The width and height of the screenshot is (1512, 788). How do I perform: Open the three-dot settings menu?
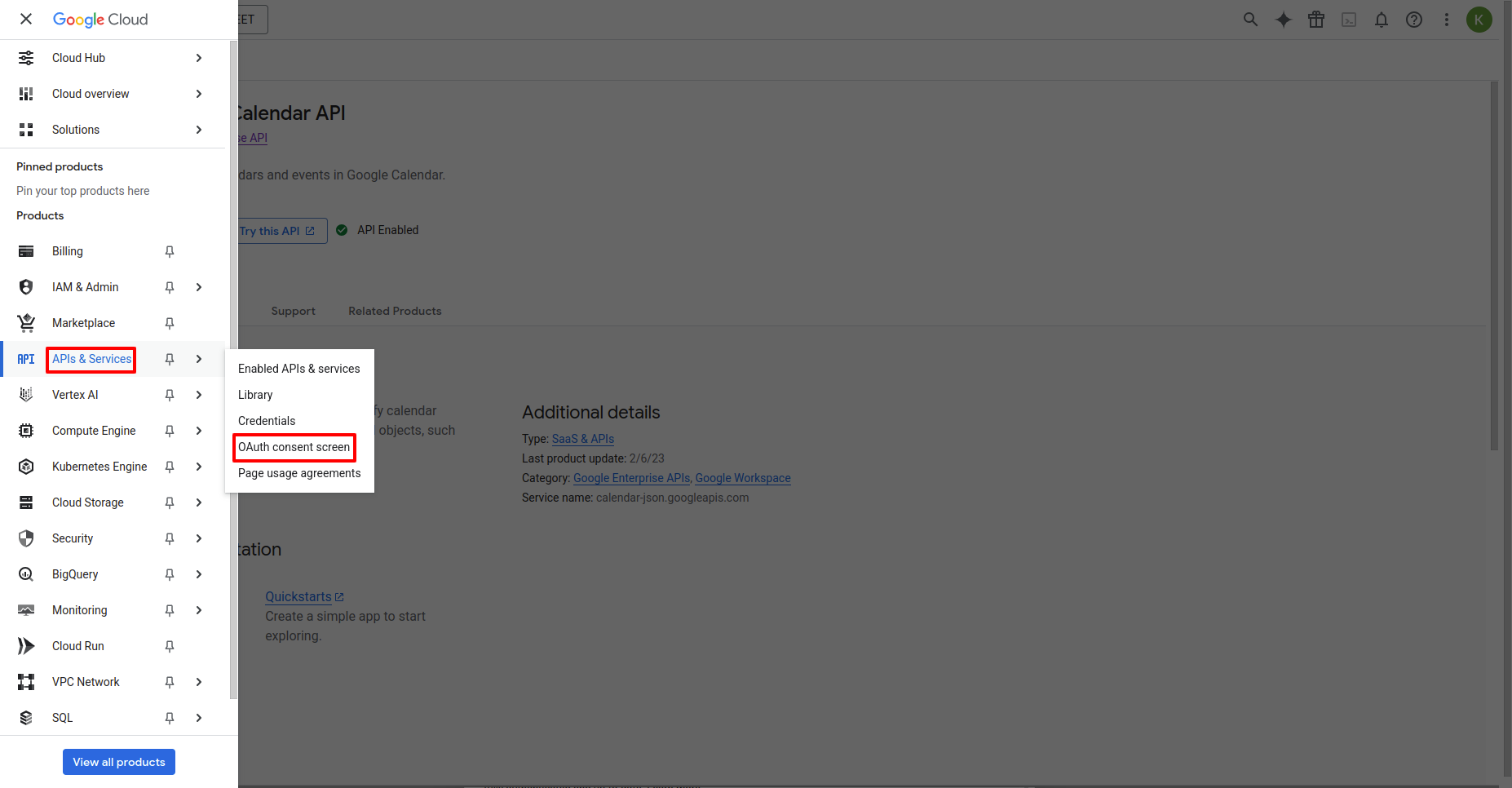(1447, 20)
